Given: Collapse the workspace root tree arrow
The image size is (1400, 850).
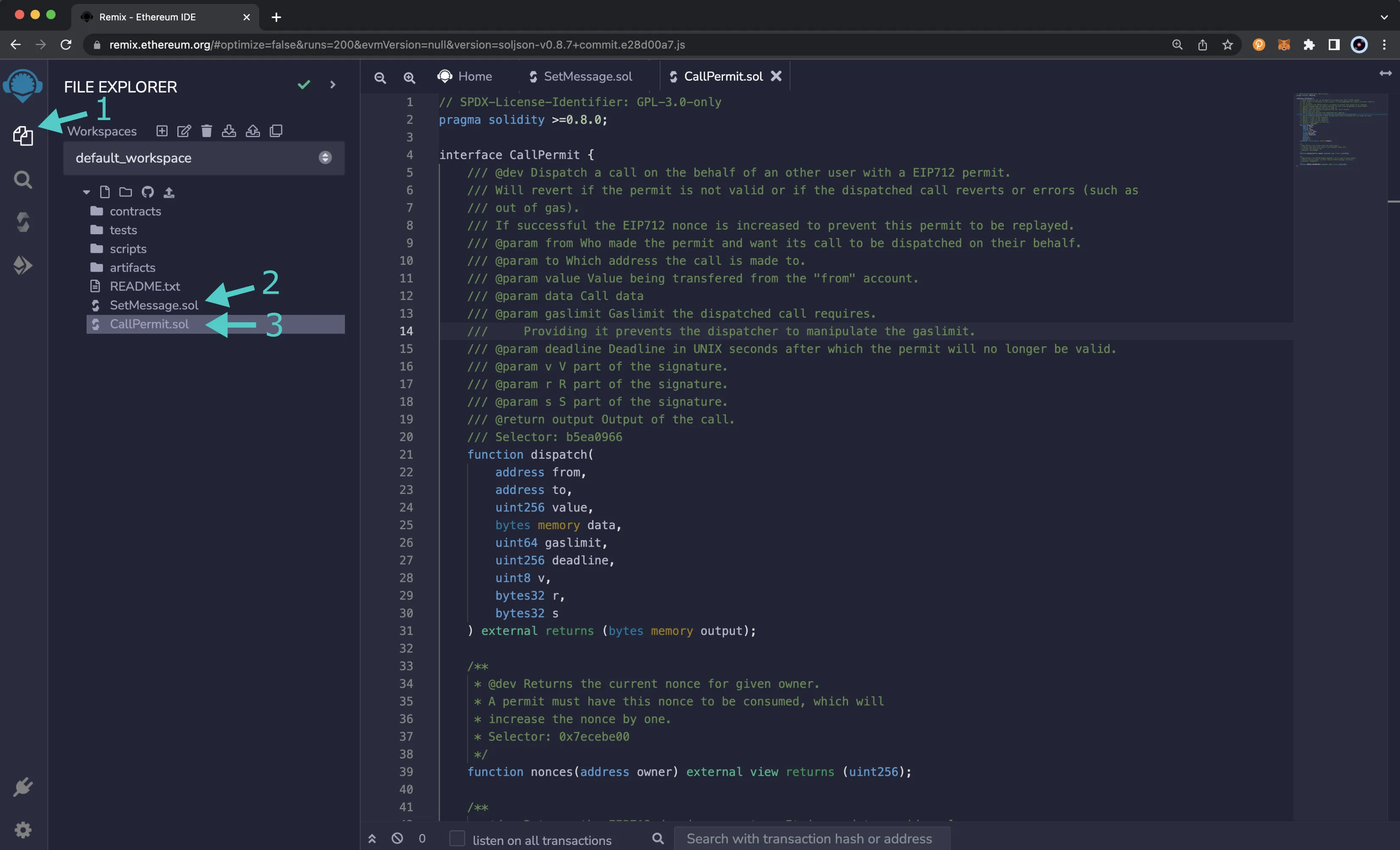Looking at the screenshot, I should pyautogui.click(x=87, y=192).
